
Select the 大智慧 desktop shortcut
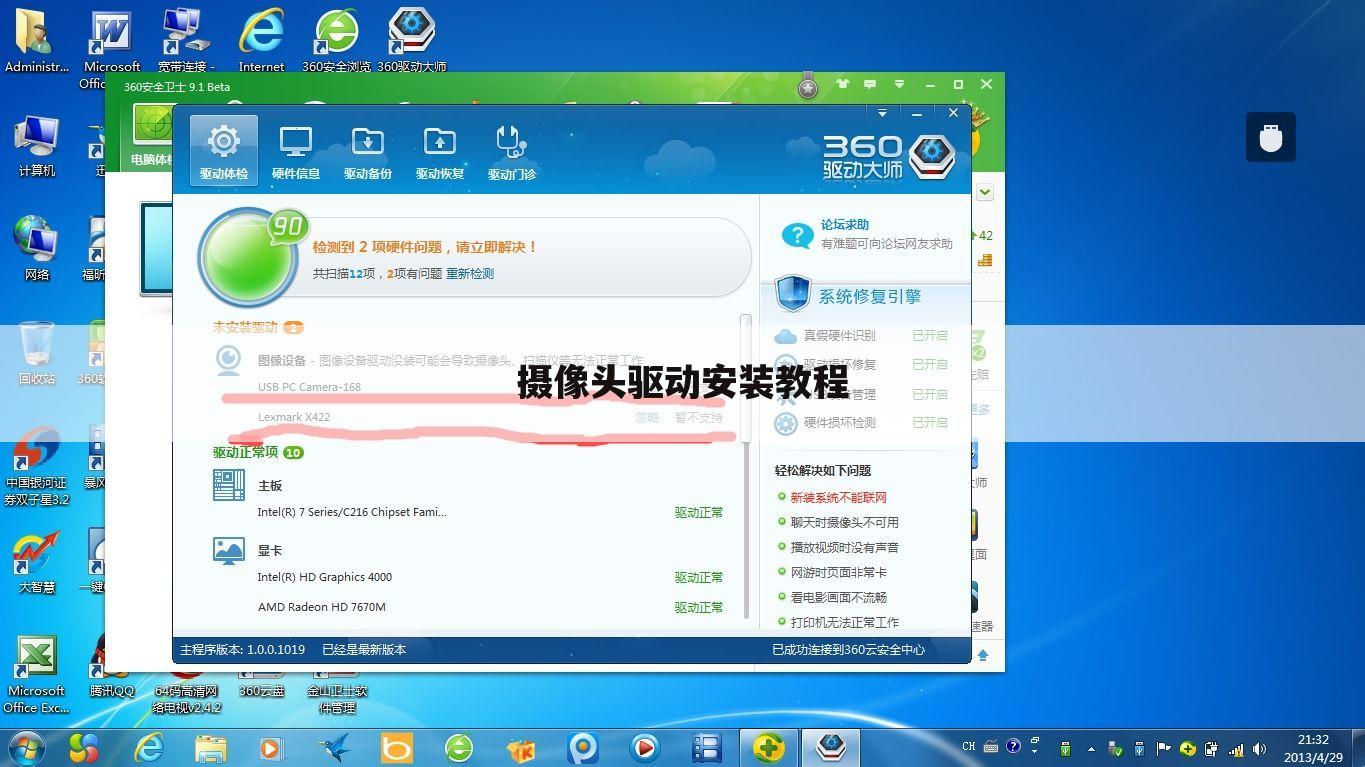click(37, 562)
